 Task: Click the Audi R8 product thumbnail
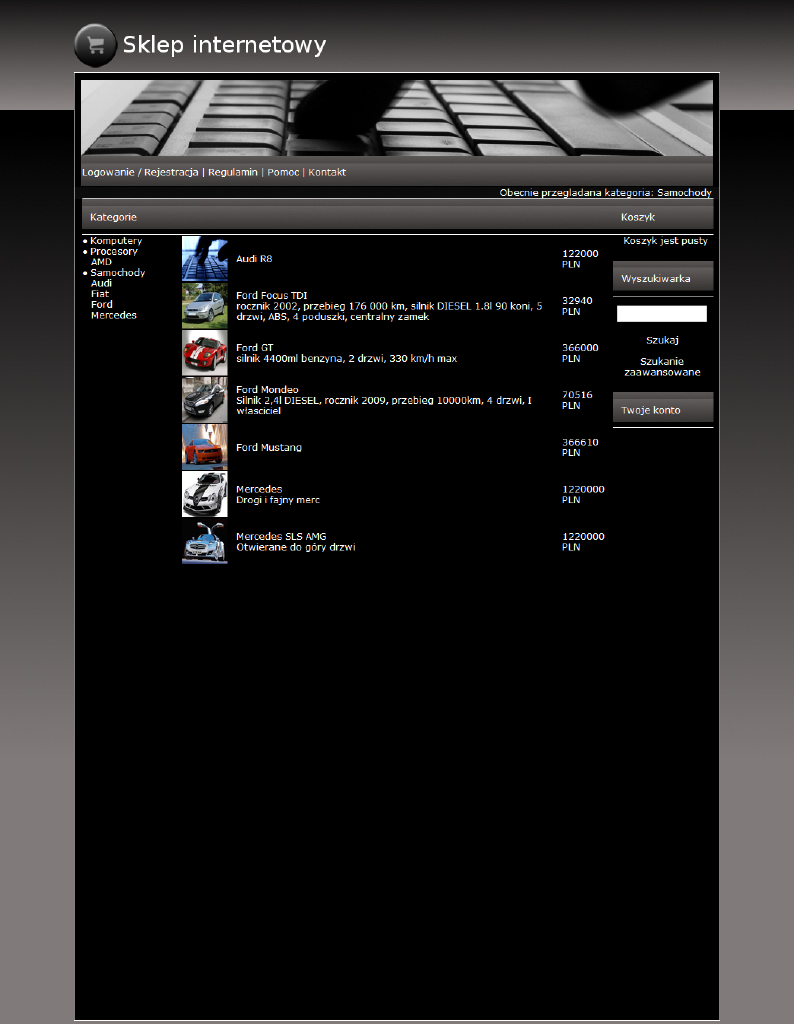(x=205, y=259)
